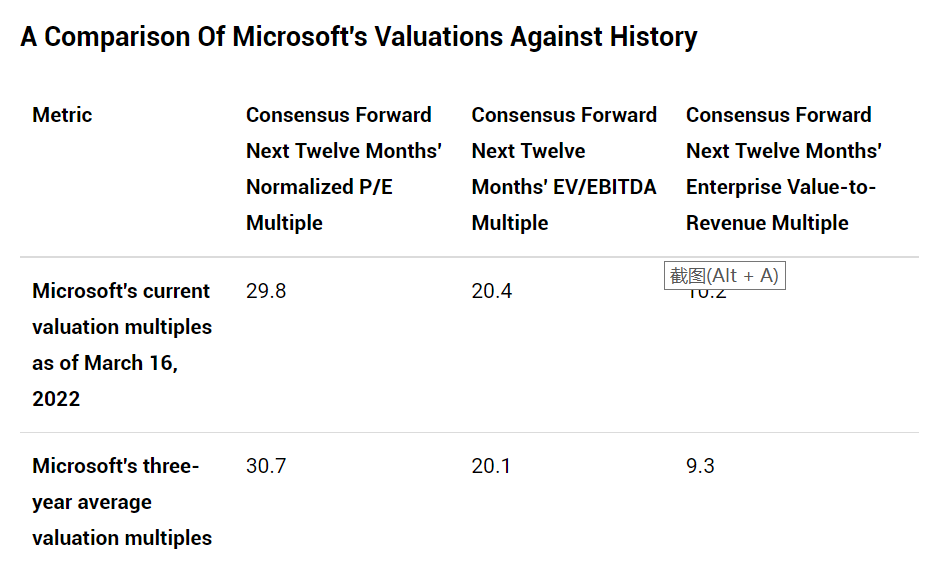The width and height of the screenshot is (952, 580).
Task: Select the three-year average EV/EBITDA value 20.1
Action: pos(491,466)
